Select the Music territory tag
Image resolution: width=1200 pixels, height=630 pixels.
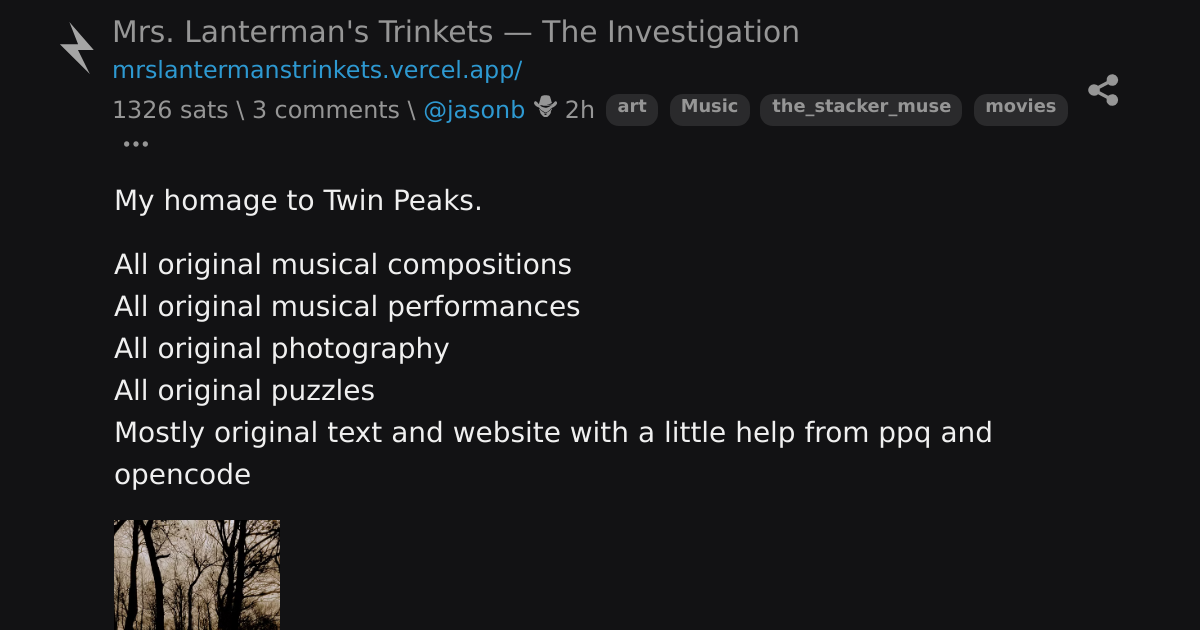[x=709, y=108]
